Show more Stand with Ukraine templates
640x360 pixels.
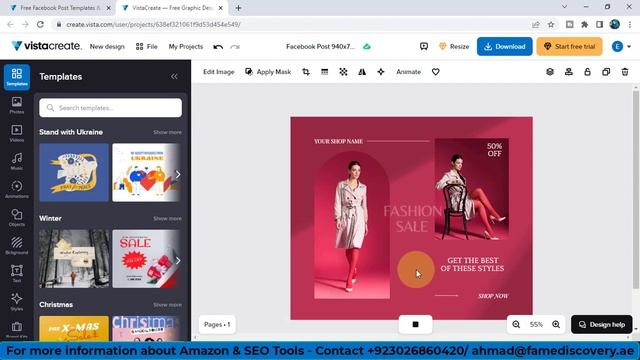[x=167, y=132]
